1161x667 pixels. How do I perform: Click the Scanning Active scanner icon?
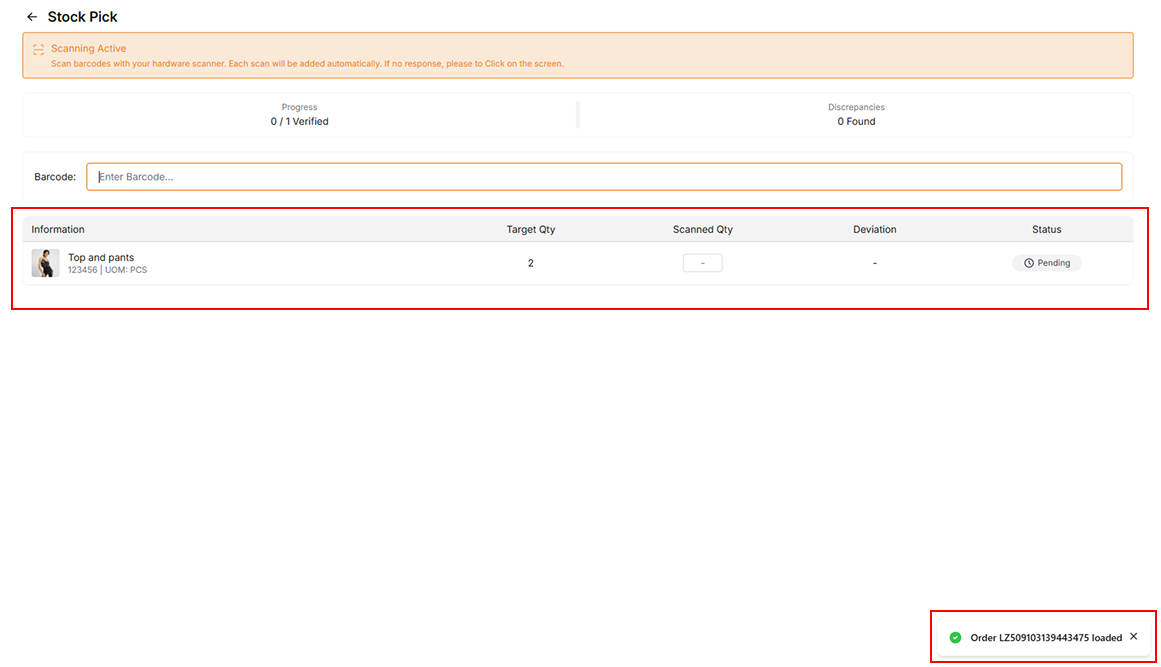pos(39,50)
